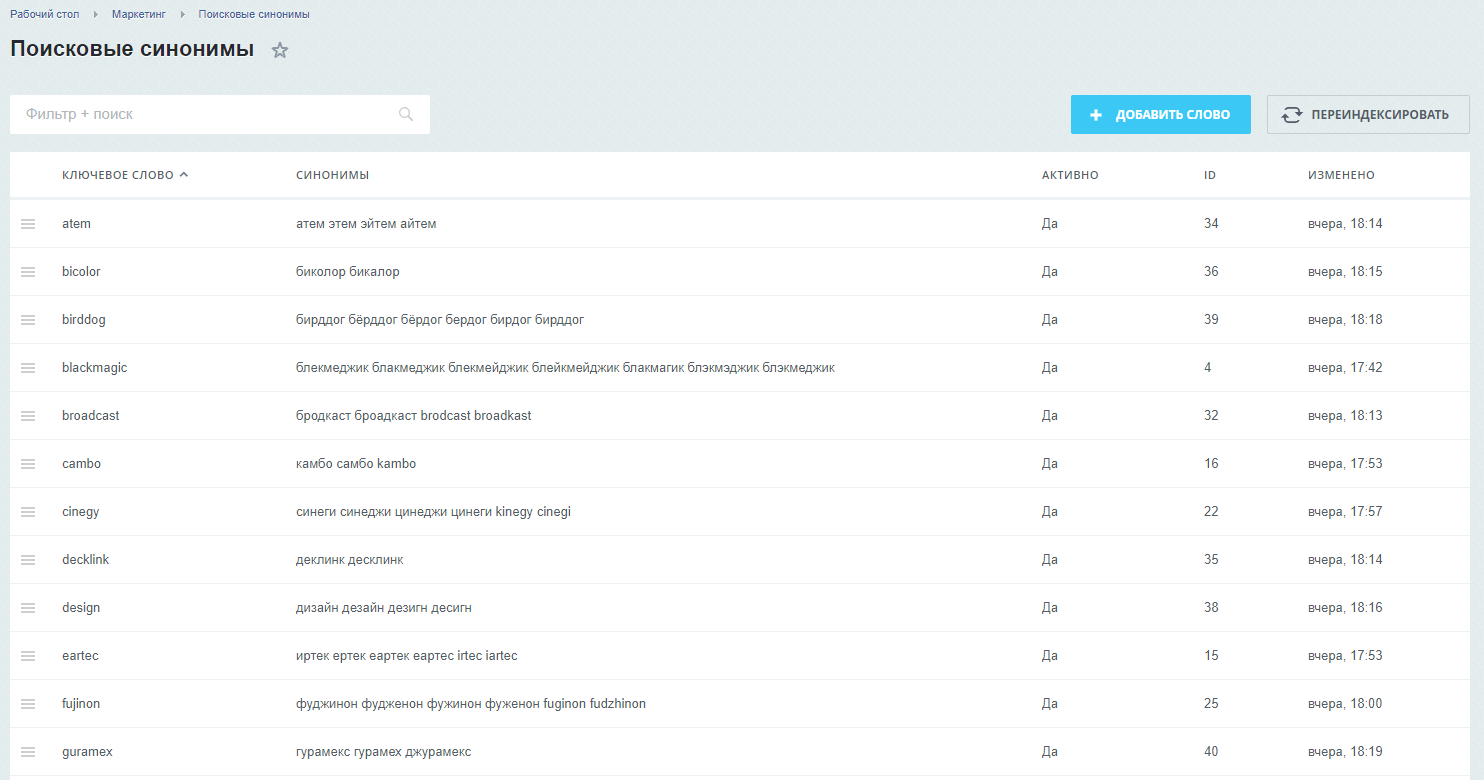The image size is (1484, 780).
Task: Sort table by Синонимы column
Action: (x=332, y=175)
